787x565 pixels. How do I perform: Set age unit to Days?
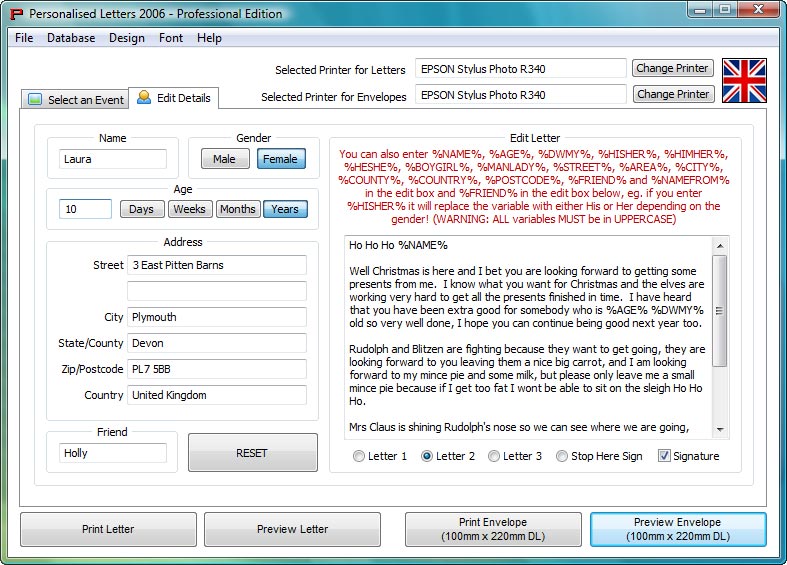(142, 209)
